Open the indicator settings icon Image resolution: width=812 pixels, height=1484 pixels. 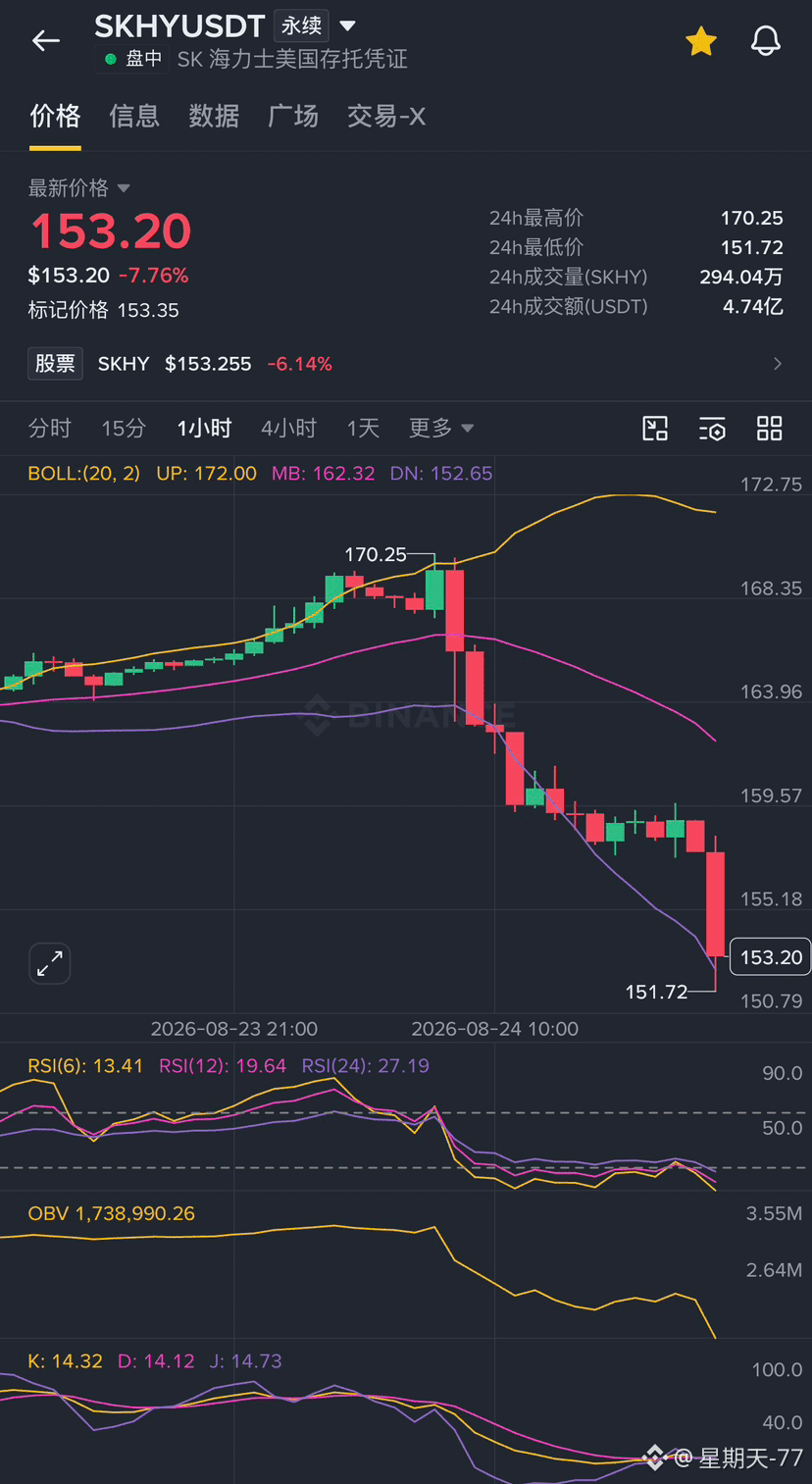click(712, 429)
